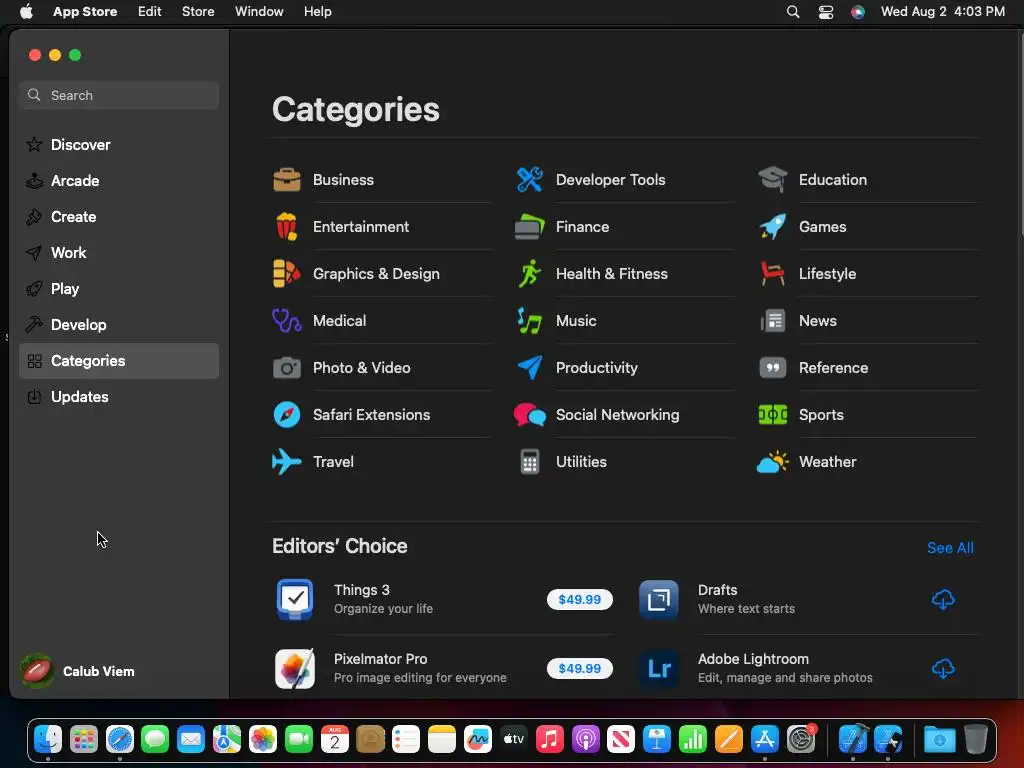The width and height of the screenshot is (1024, 768).
Task: Select the Develop sidebar section
Action: click(x=119, y=325)
